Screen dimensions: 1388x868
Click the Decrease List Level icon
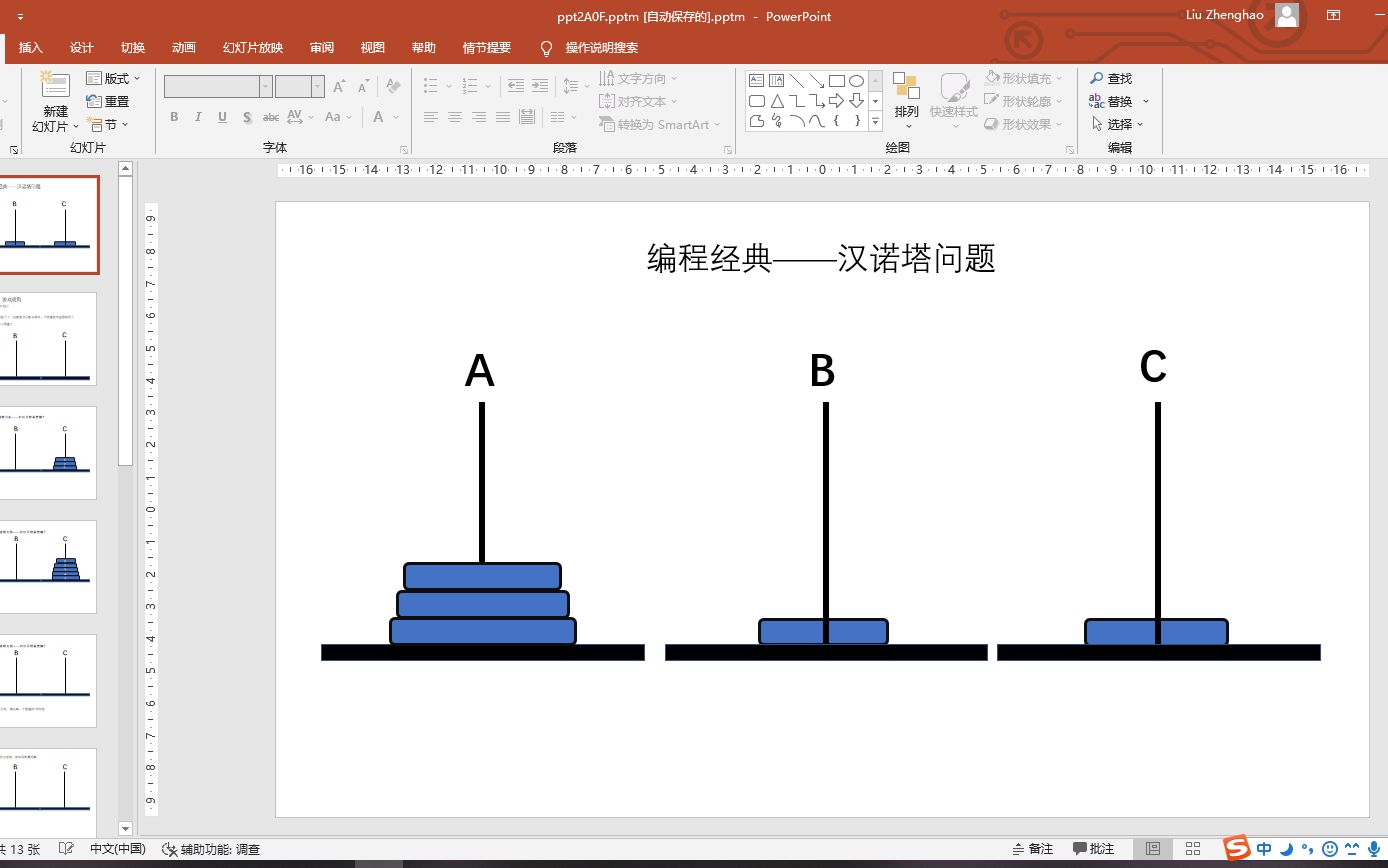(516, 86)
